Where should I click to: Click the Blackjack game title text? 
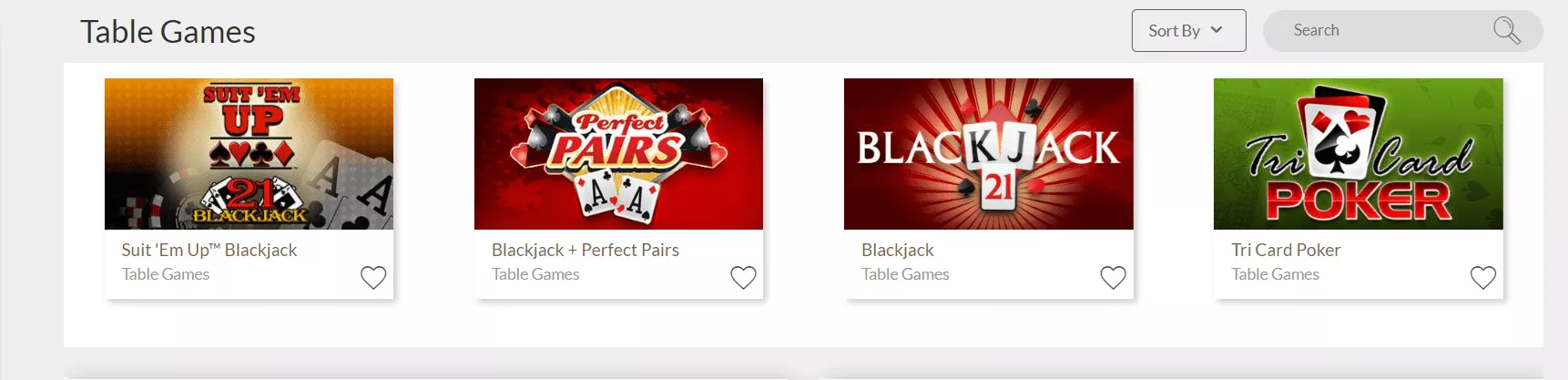[898, 250]
